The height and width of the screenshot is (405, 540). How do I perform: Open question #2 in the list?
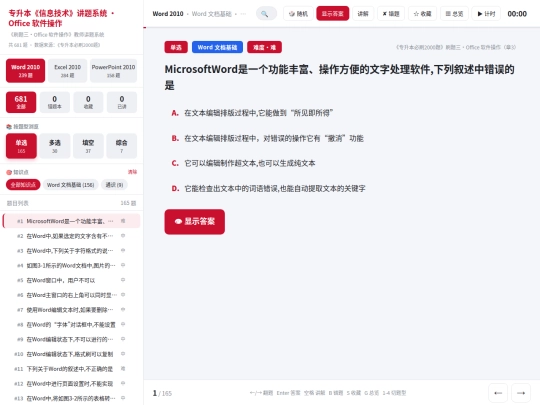pyautogui.click(x=71, y=236)
